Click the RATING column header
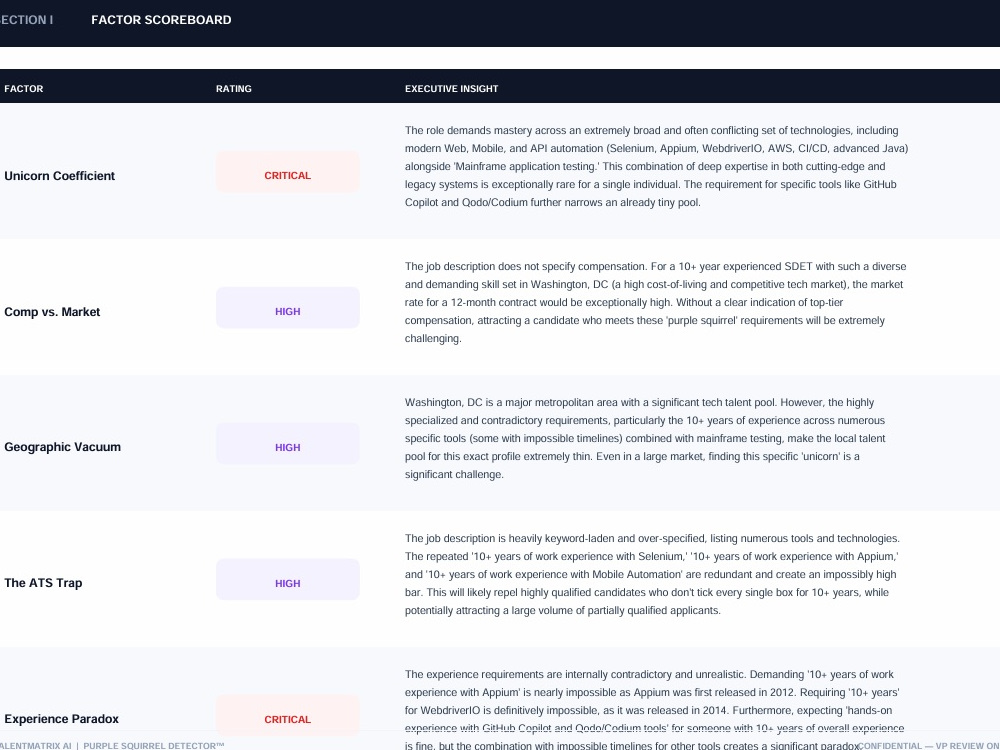Viewport: 1000px width, 750px height. pos(233,89)
